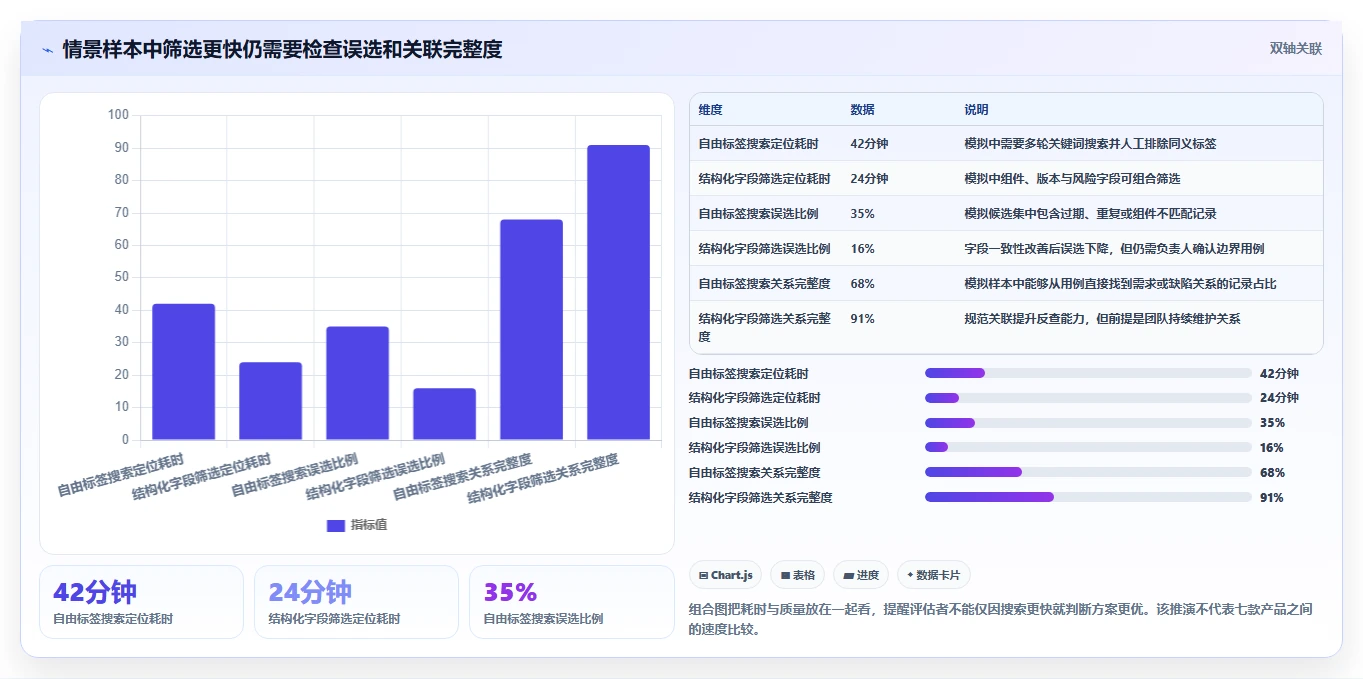Image resolution: width=1363 pixels, height=679 pixels.
Task: Select table row 结构化字段筛选定位耗时
Action: [x=1006, y=179]
